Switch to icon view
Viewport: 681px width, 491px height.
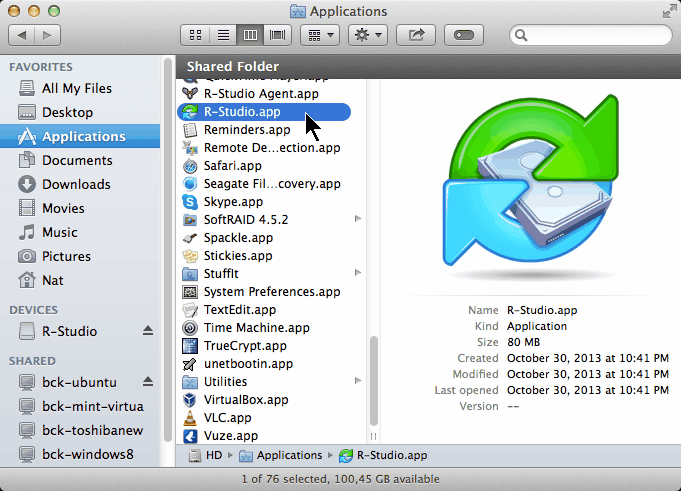(x=195, y=35)
